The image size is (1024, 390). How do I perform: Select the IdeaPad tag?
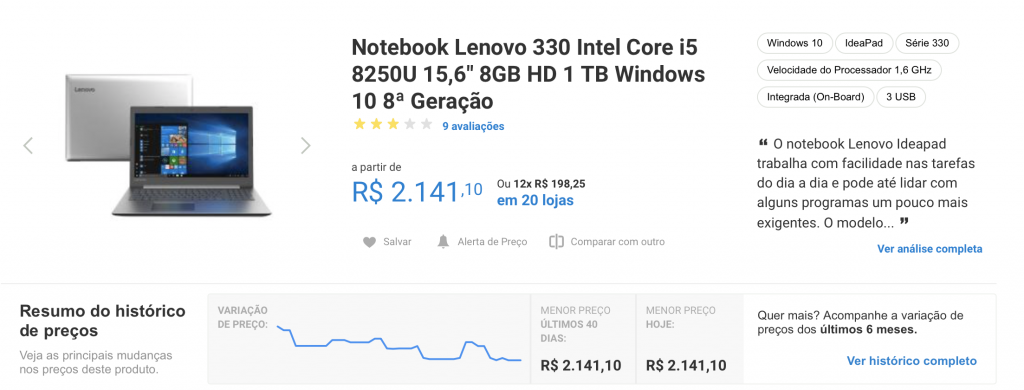pos(864,43)
